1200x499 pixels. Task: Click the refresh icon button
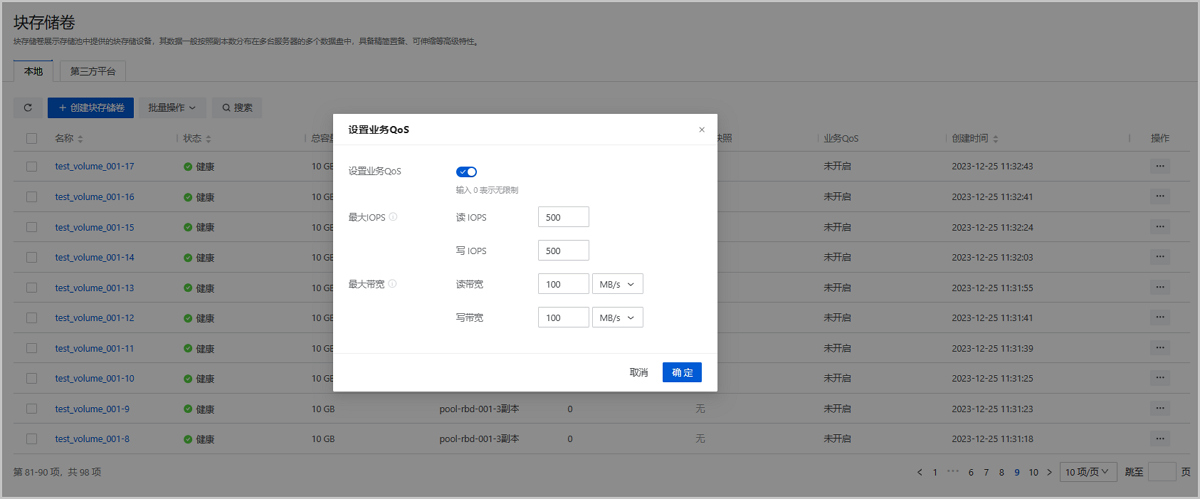click(x=28, y=107)
